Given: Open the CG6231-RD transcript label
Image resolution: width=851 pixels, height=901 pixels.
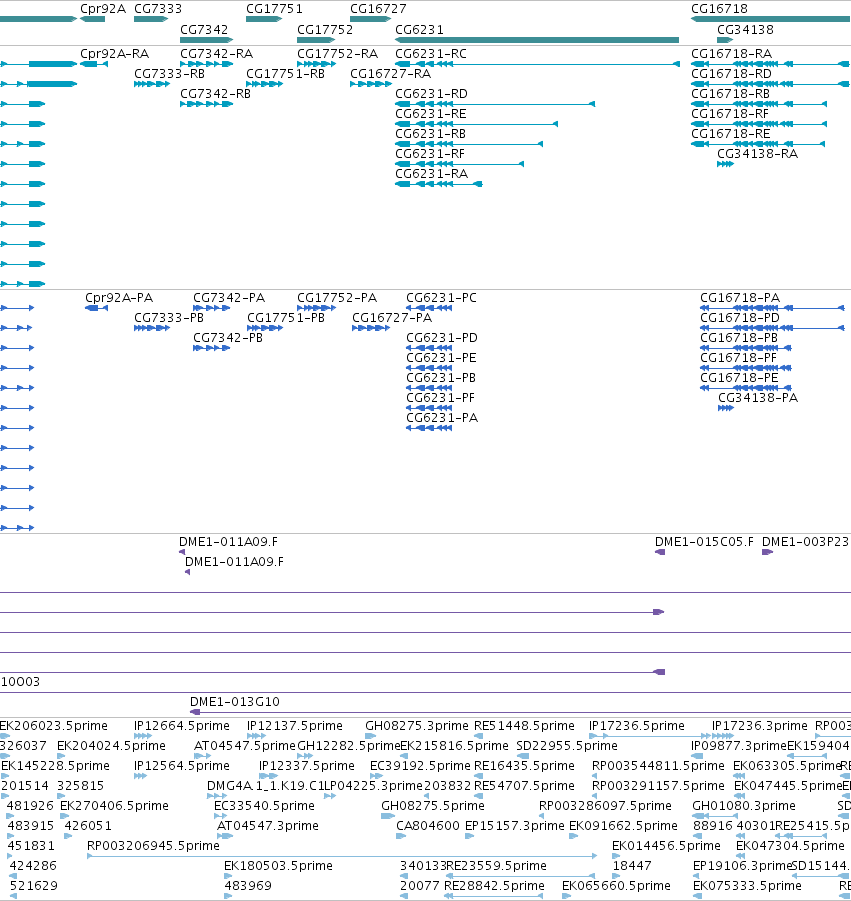Looking at the screenshot, I should tap(431, 94).
